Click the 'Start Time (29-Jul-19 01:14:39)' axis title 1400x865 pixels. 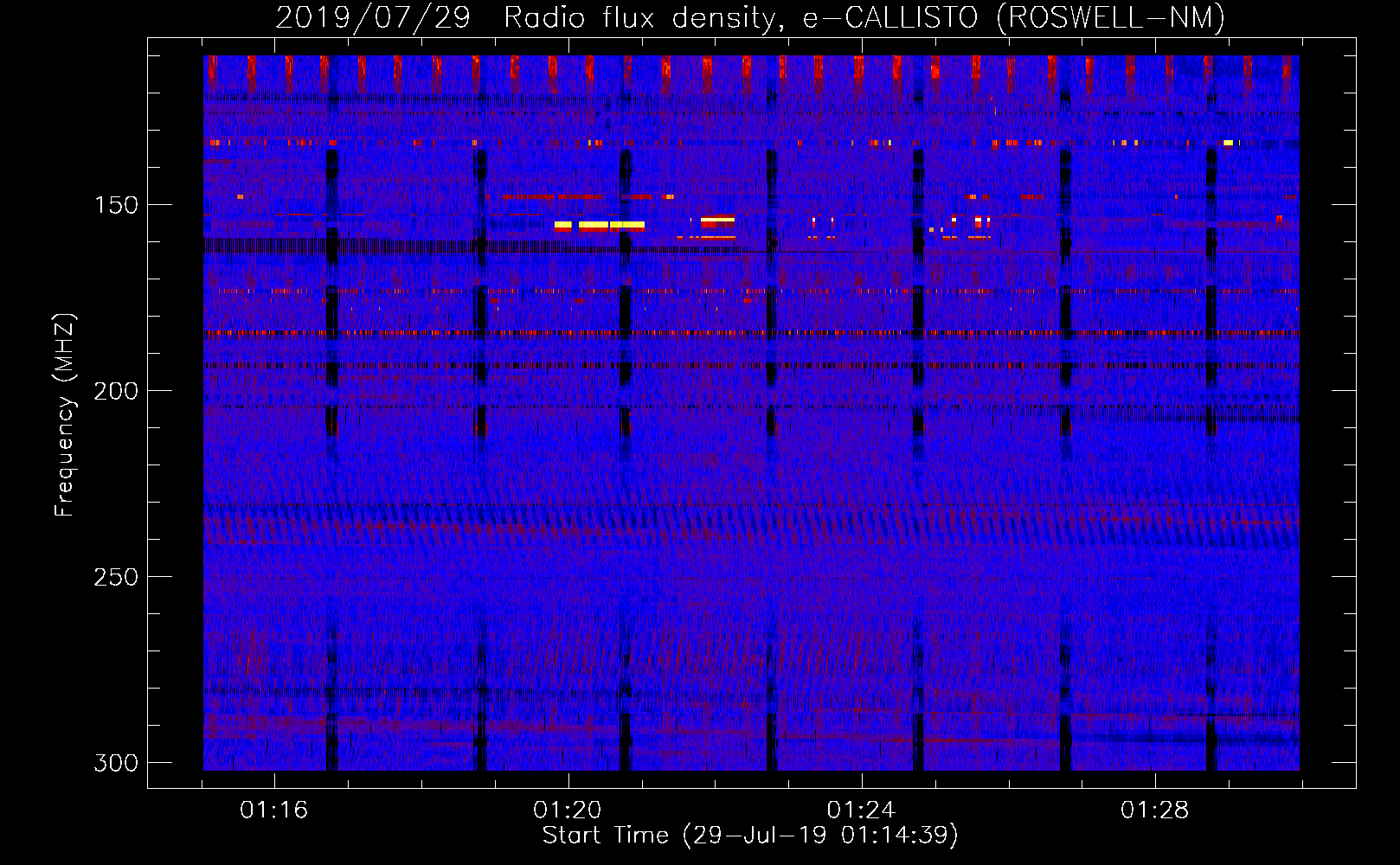(x=750, y=836)
